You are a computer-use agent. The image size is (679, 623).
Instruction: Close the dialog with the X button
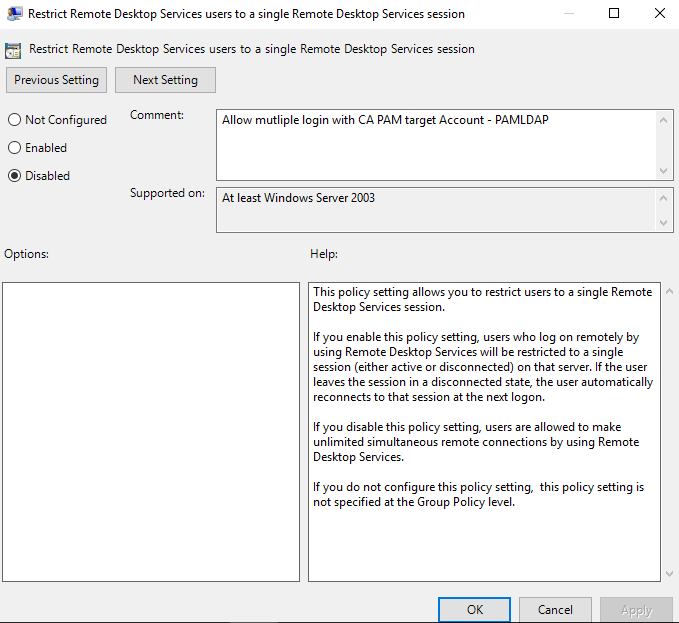point(658,14)
